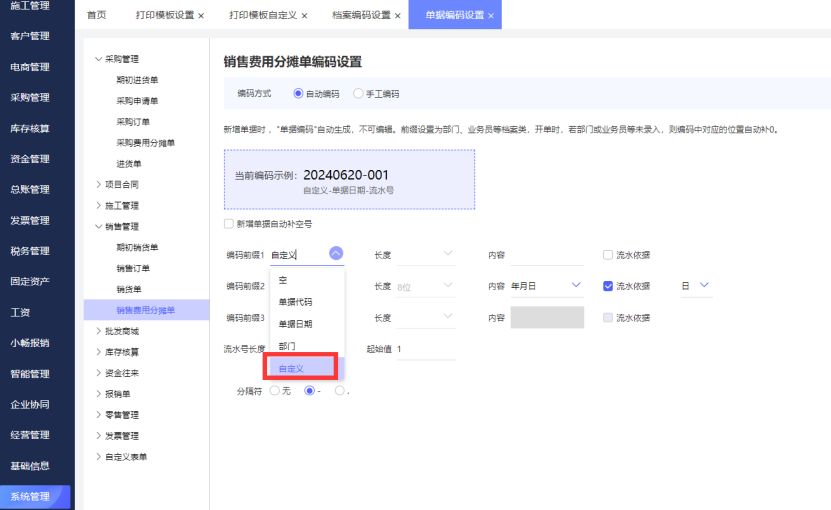The image size is (831, 510).
Task: Select the 手工编码 radio button
Action: (359, 93)
